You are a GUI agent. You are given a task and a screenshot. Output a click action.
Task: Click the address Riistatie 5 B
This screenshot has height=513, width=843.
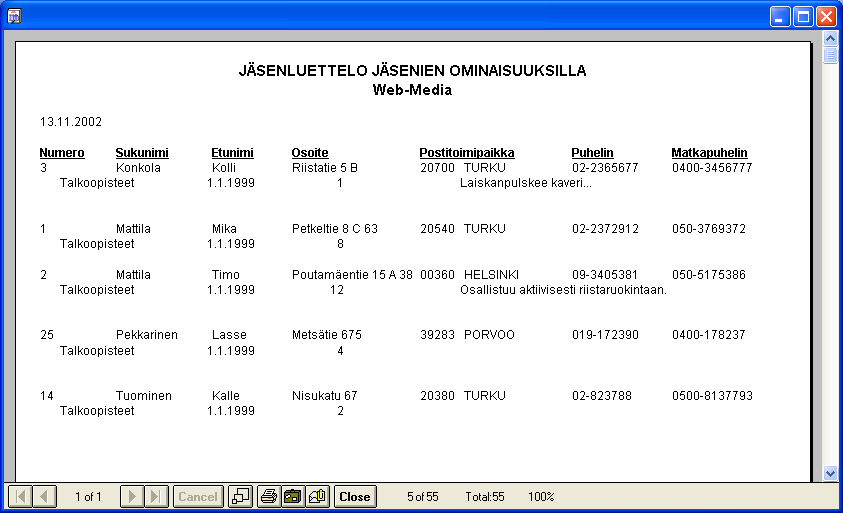click(x=325, y=168)
